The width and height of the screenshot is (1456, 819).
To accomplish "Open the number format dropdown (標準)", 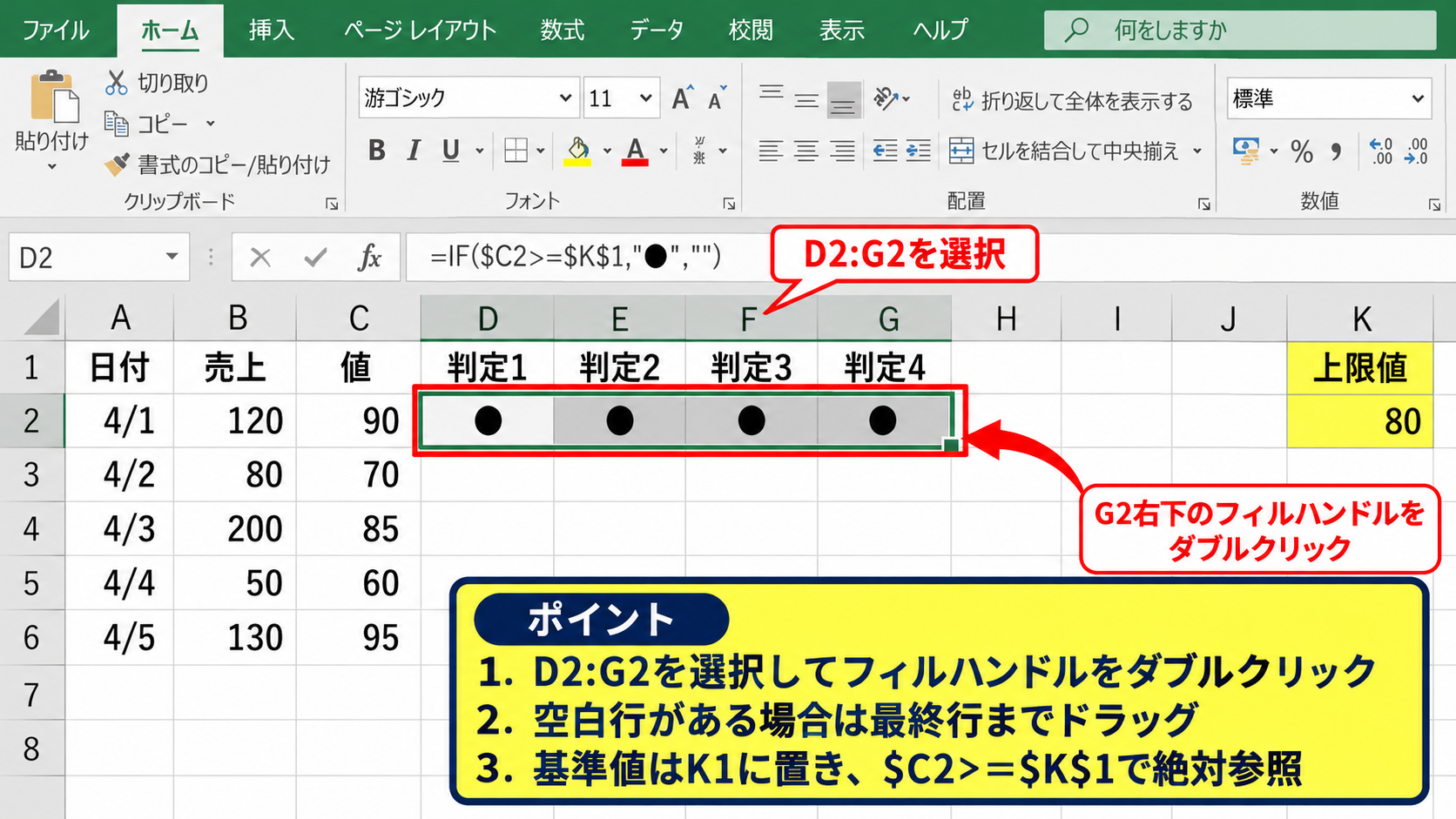I will click(1418, 98).
